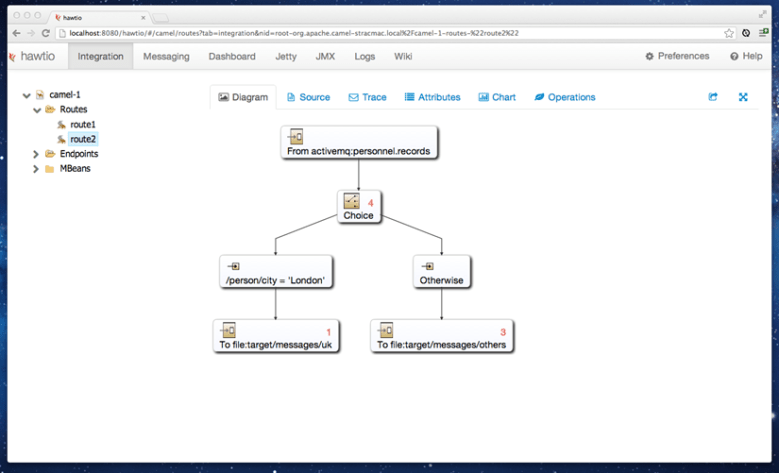Select the To file:target/messages/others node
Viewport: 779px width, 473px height.
[x=441, y=336]
